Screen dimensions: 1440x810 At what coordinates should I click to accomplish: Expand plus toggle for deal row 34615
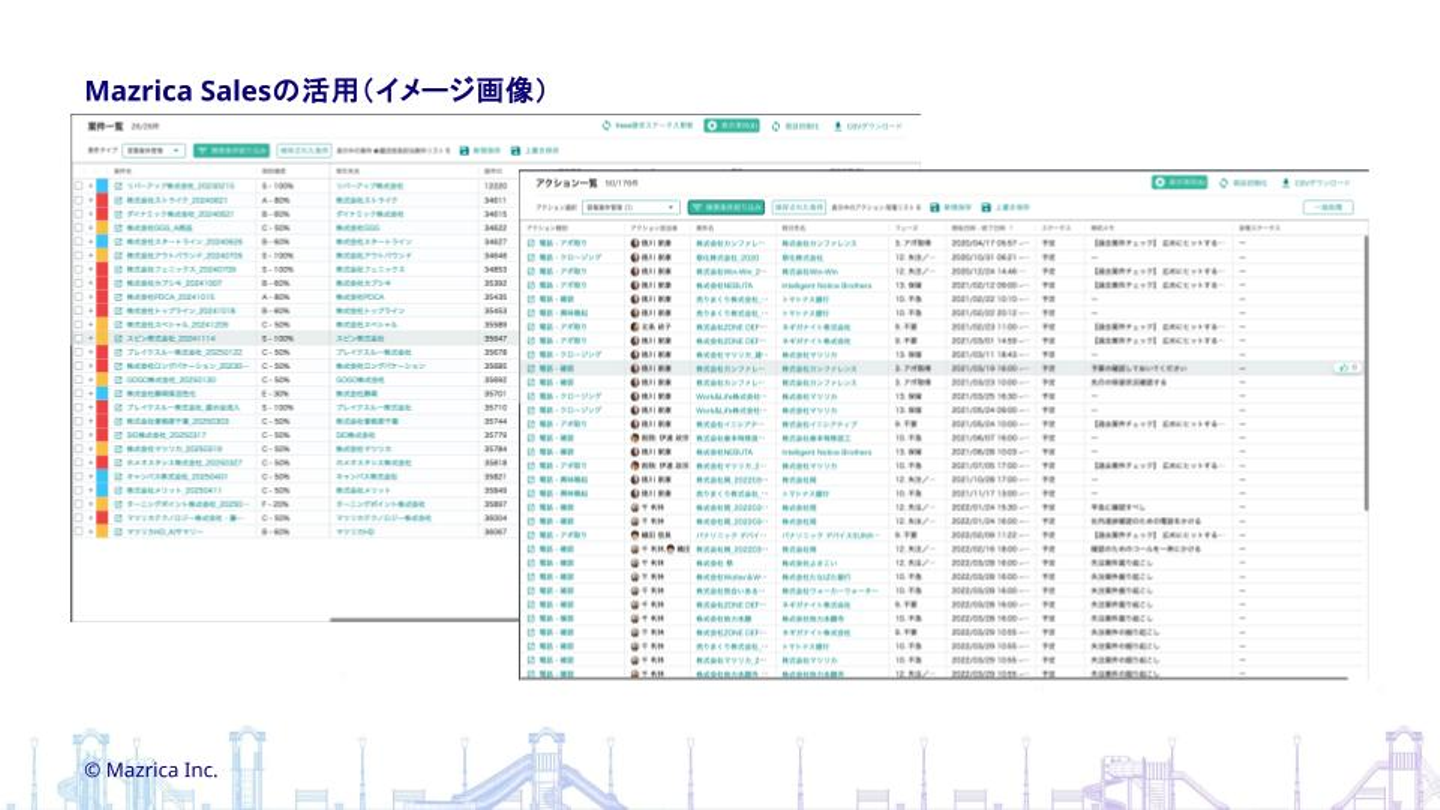pos(90,214)
